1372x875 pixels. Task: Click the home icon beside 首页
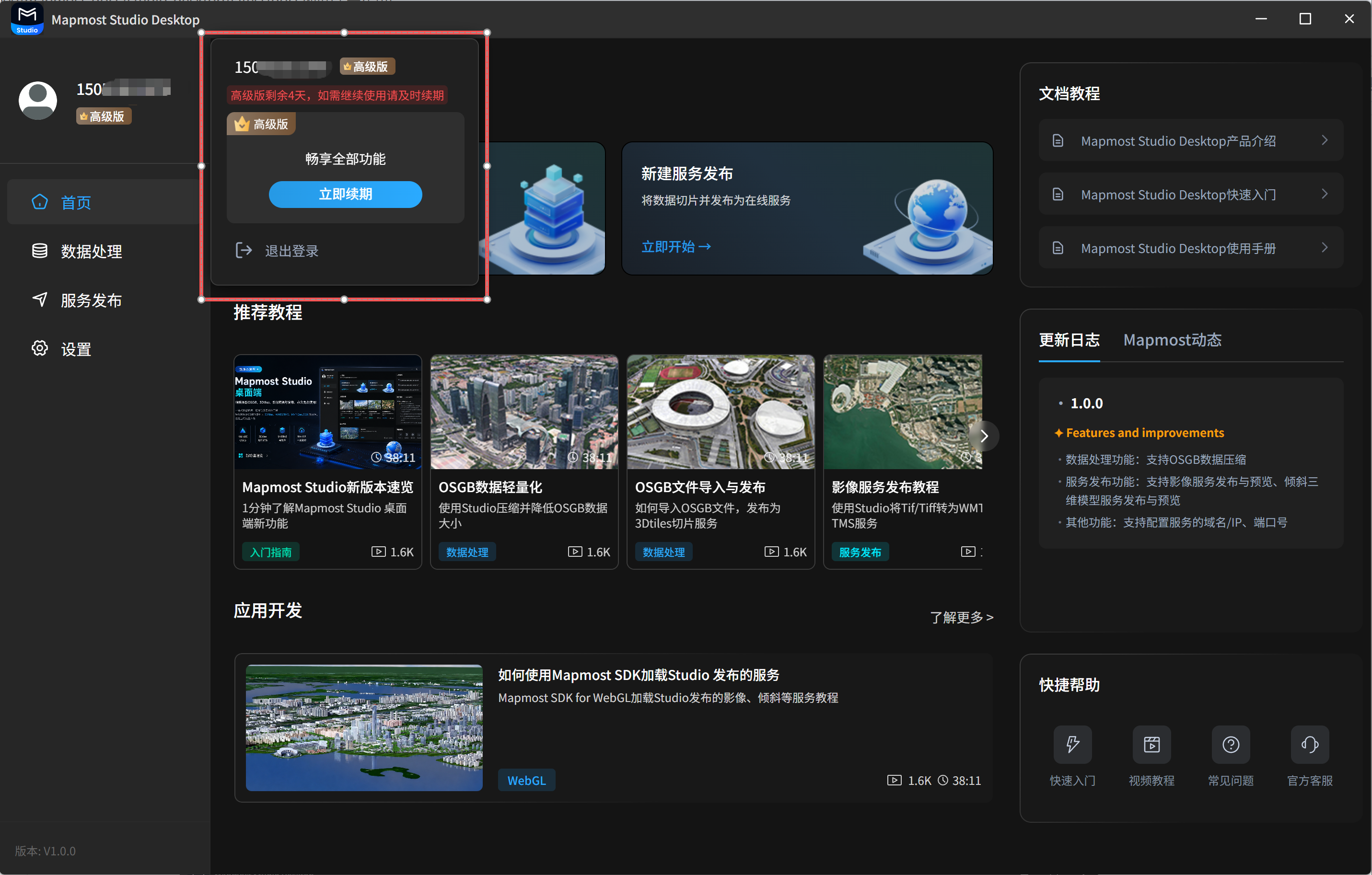pos(40,202)
